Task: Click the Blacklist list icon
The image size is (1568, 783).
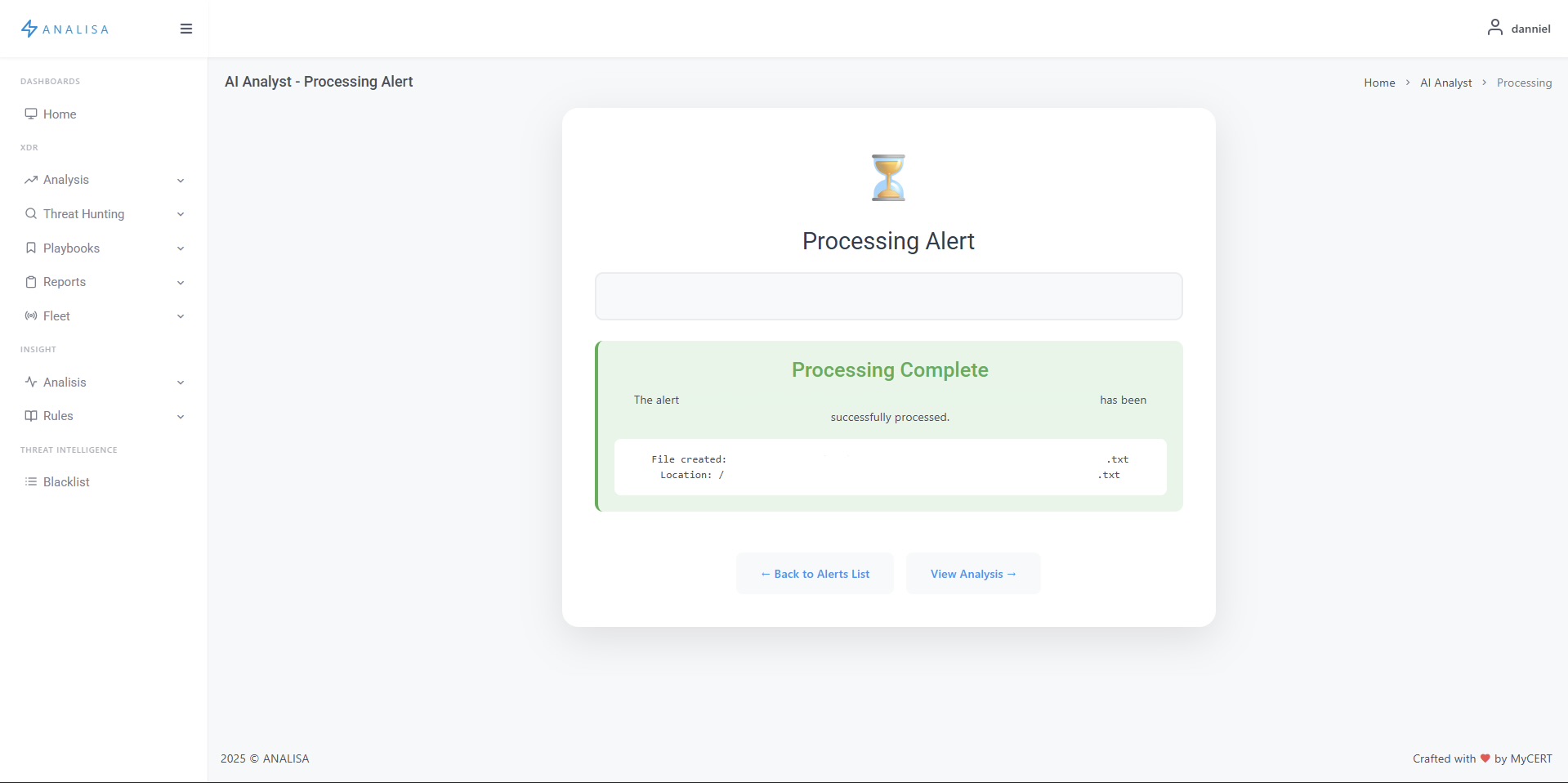Action: [32, 481]
